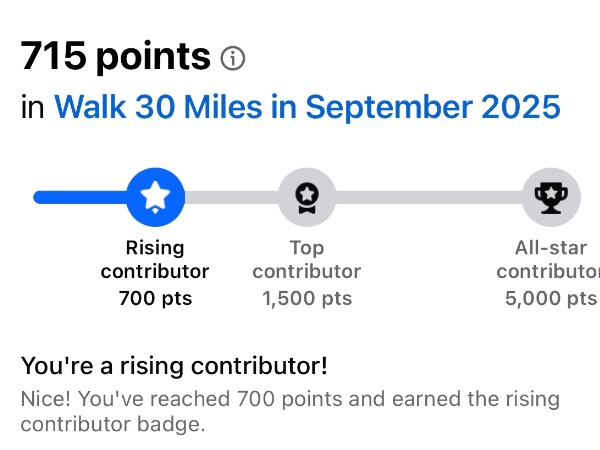Click the 715 points heading
The height and width of the screenshot is (450, 600).
[x=115, y=58]
